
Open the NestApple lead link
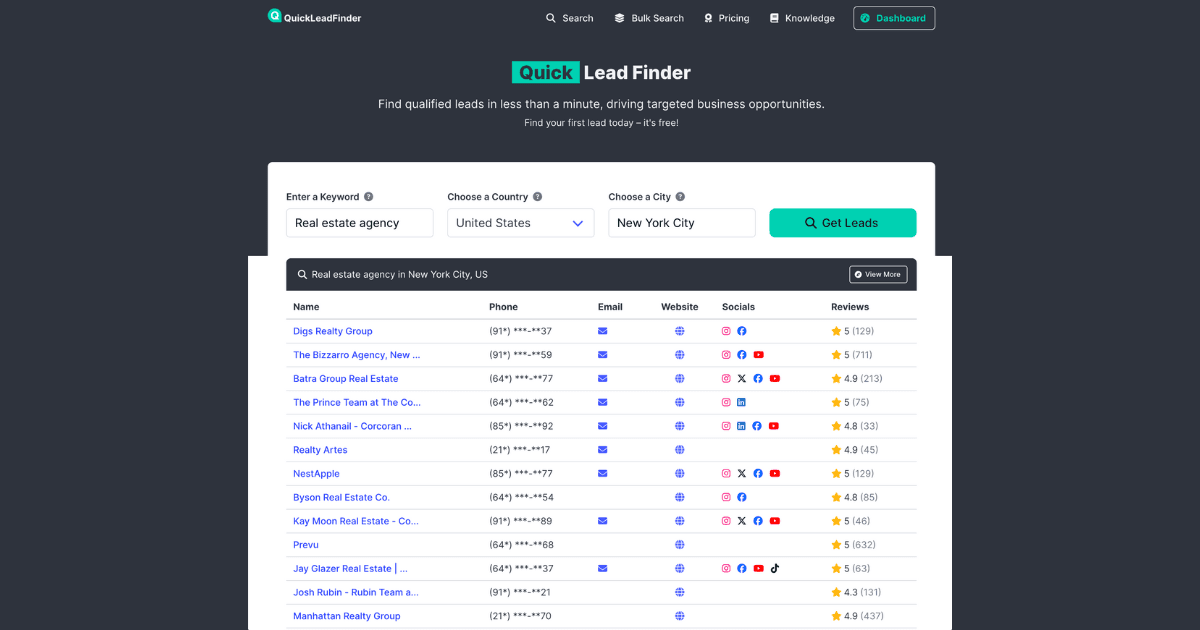[x=316, y=474]
